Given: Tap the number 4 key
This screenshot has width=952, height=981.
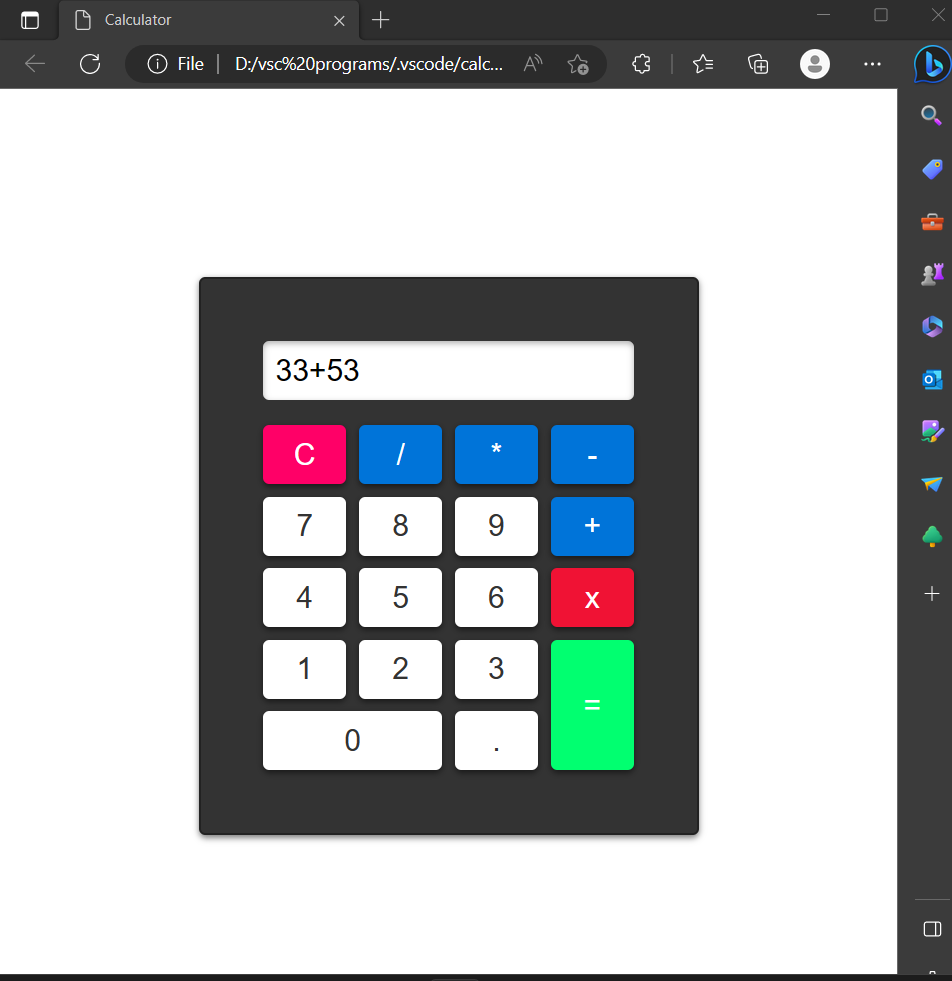Looking at the screenshot, I should (304, 597).
